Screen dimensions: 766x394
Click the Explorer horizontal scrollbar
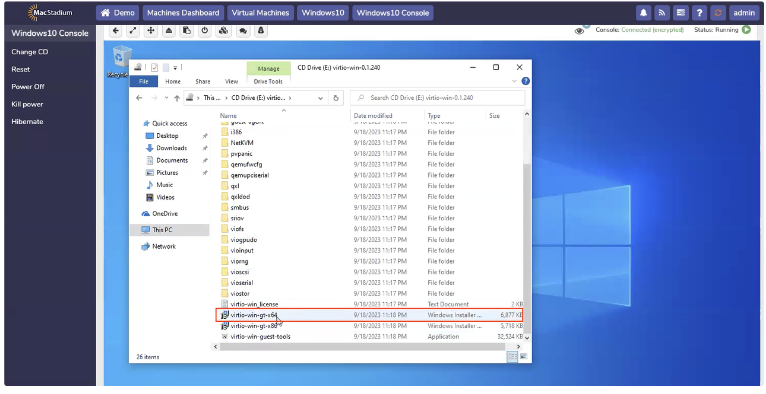click(x=362, y=347)
